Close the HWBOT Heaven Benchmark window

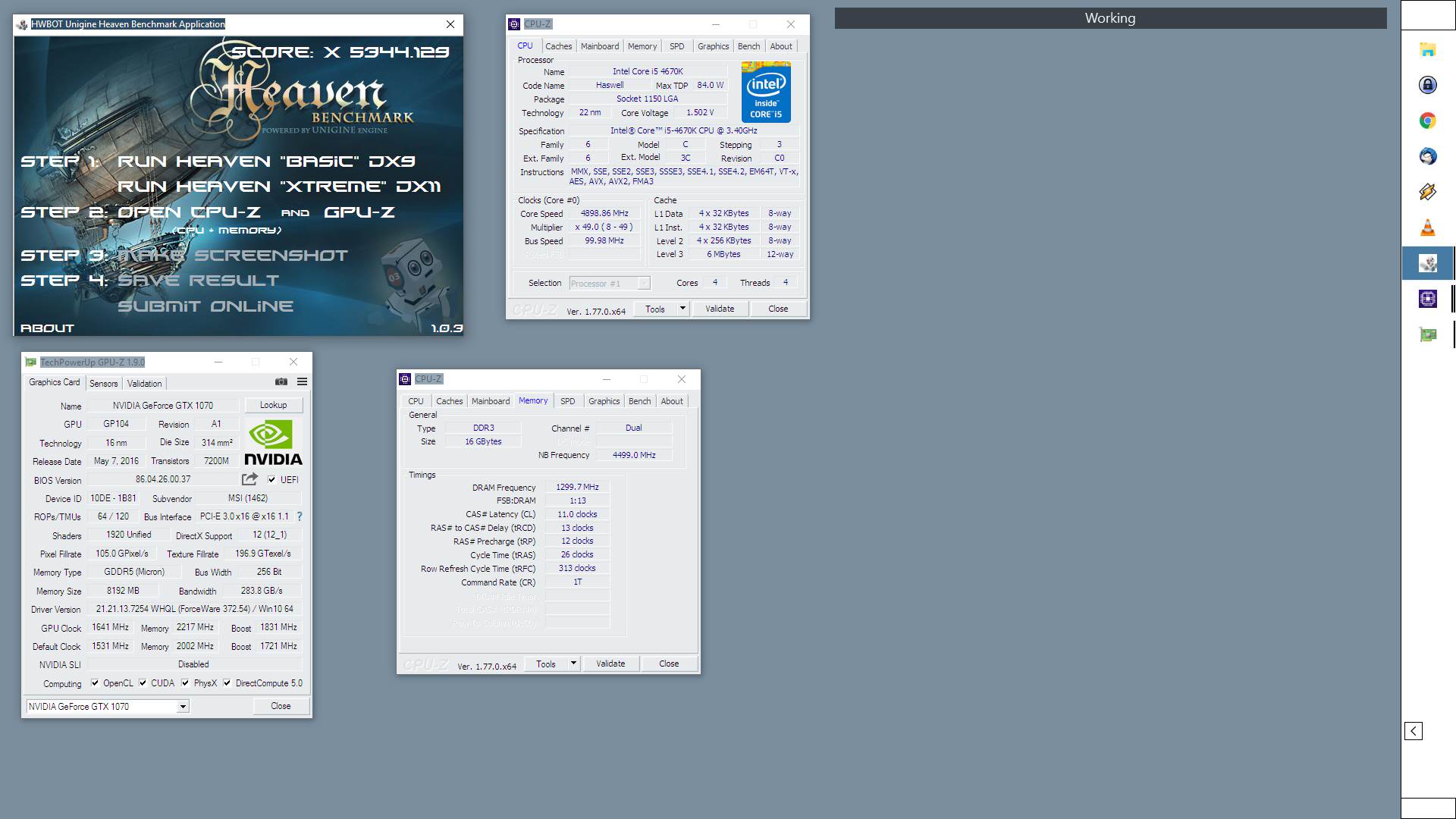point(450,24)
